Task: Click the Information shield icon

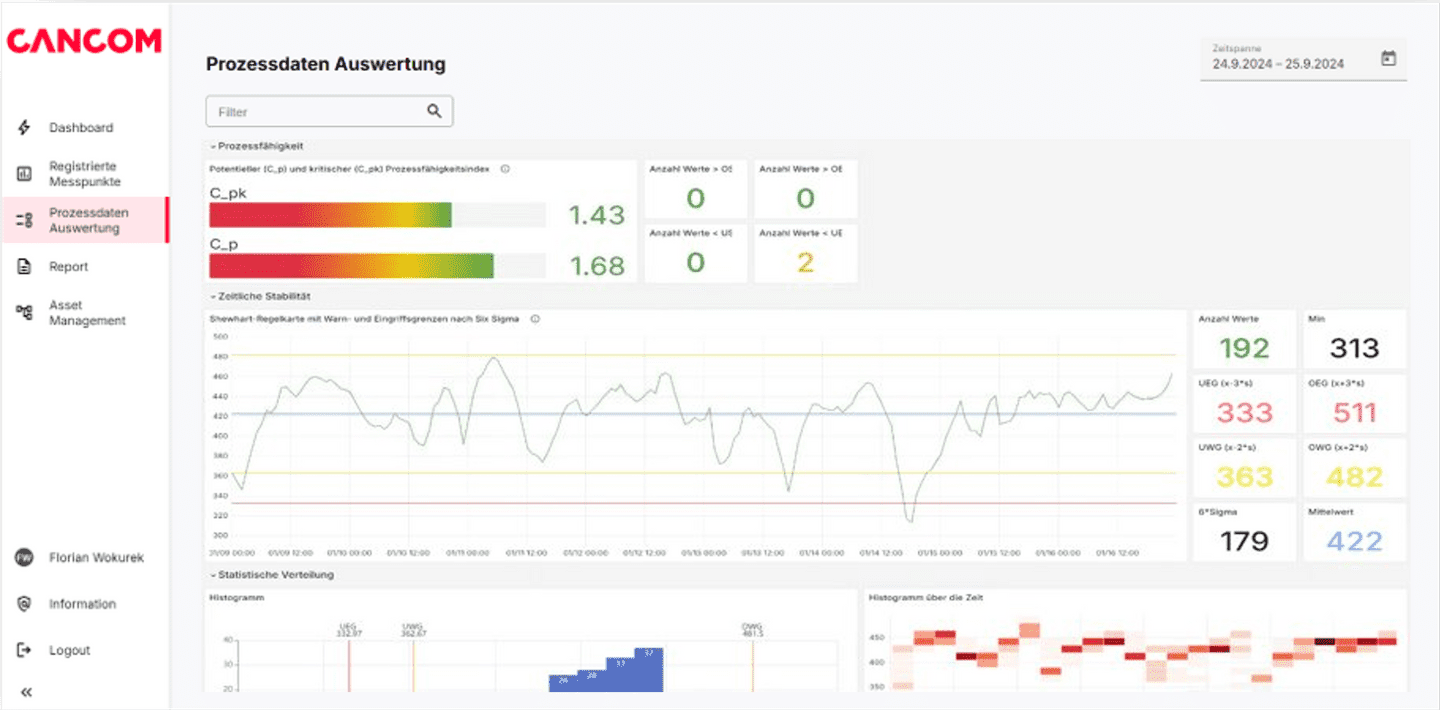Action: coord(25,604)
